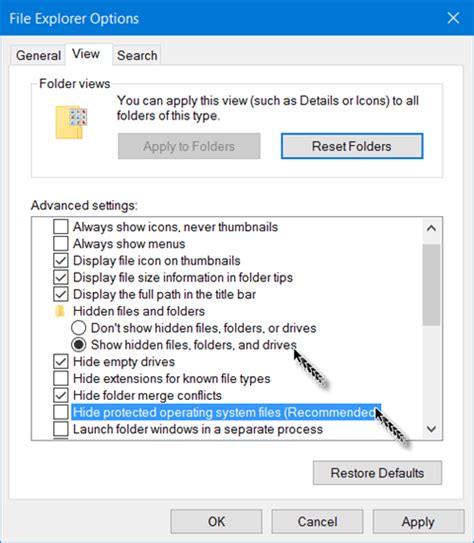Viewport: 474px width, 543px height.
Task: Click the Hidden files and folders label
Action: click(x=139, y=311)
